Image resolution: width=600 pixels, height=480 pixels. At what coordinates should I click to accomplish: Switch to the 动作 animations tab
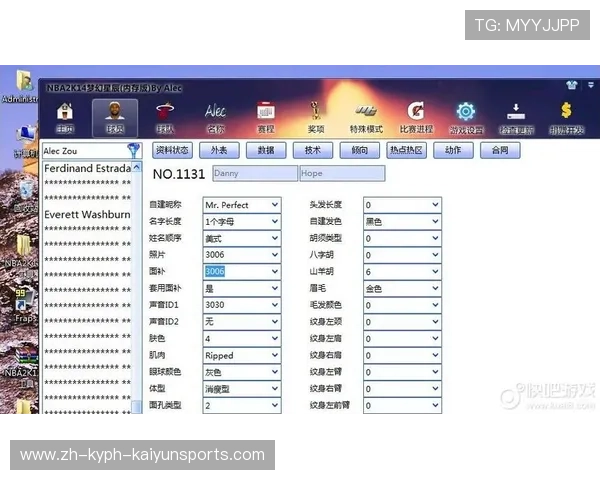click(453, 150)
